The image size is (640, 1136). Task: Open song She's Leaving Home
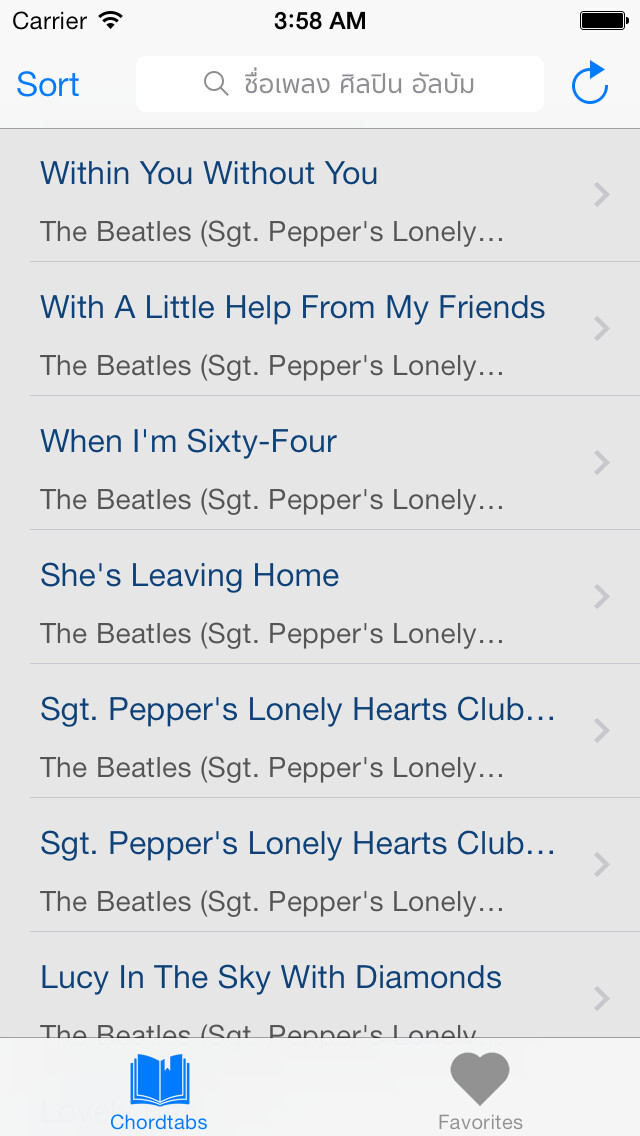pos(320,597)
